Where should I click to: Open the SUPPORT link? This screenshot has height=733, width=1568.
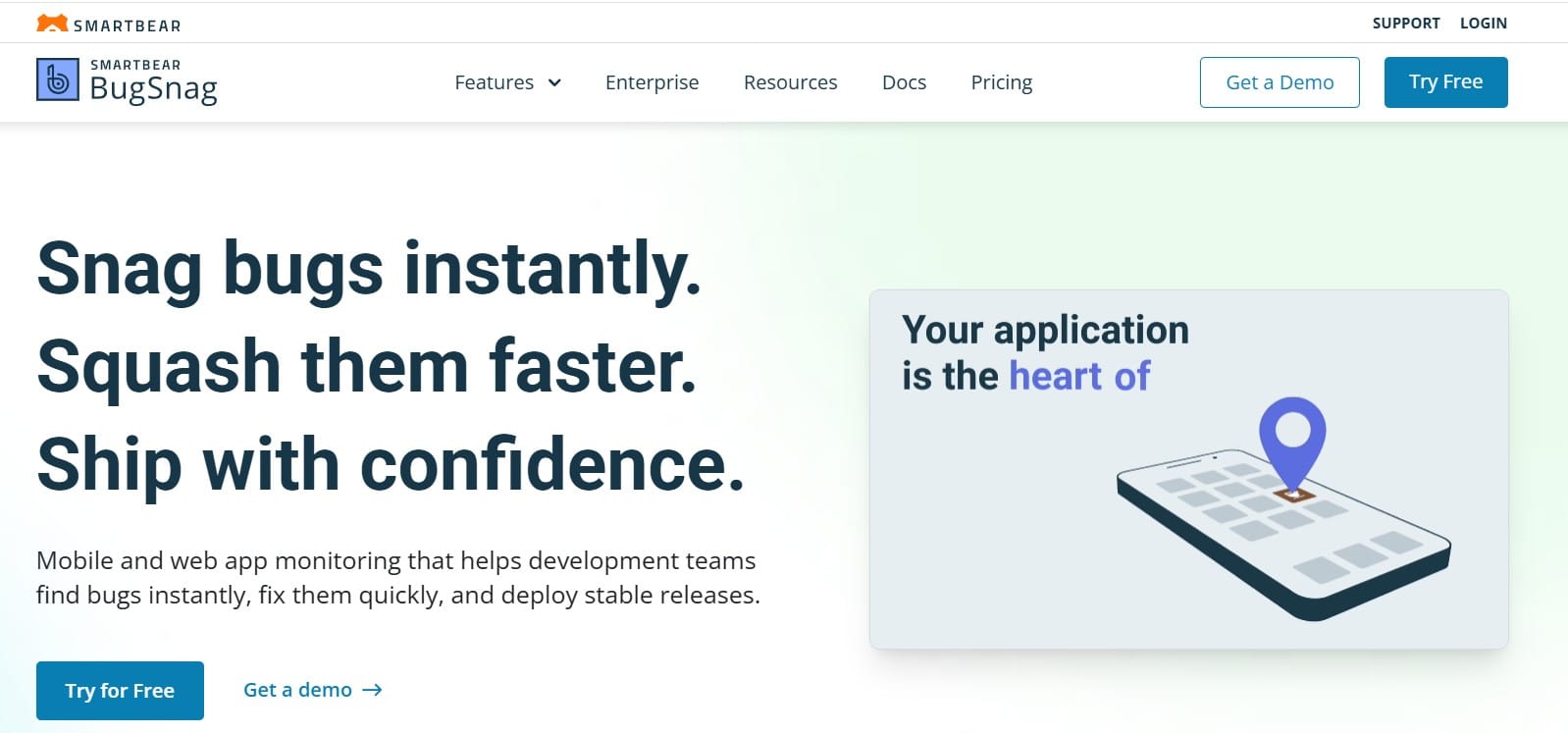click(x=1405, y=24)
